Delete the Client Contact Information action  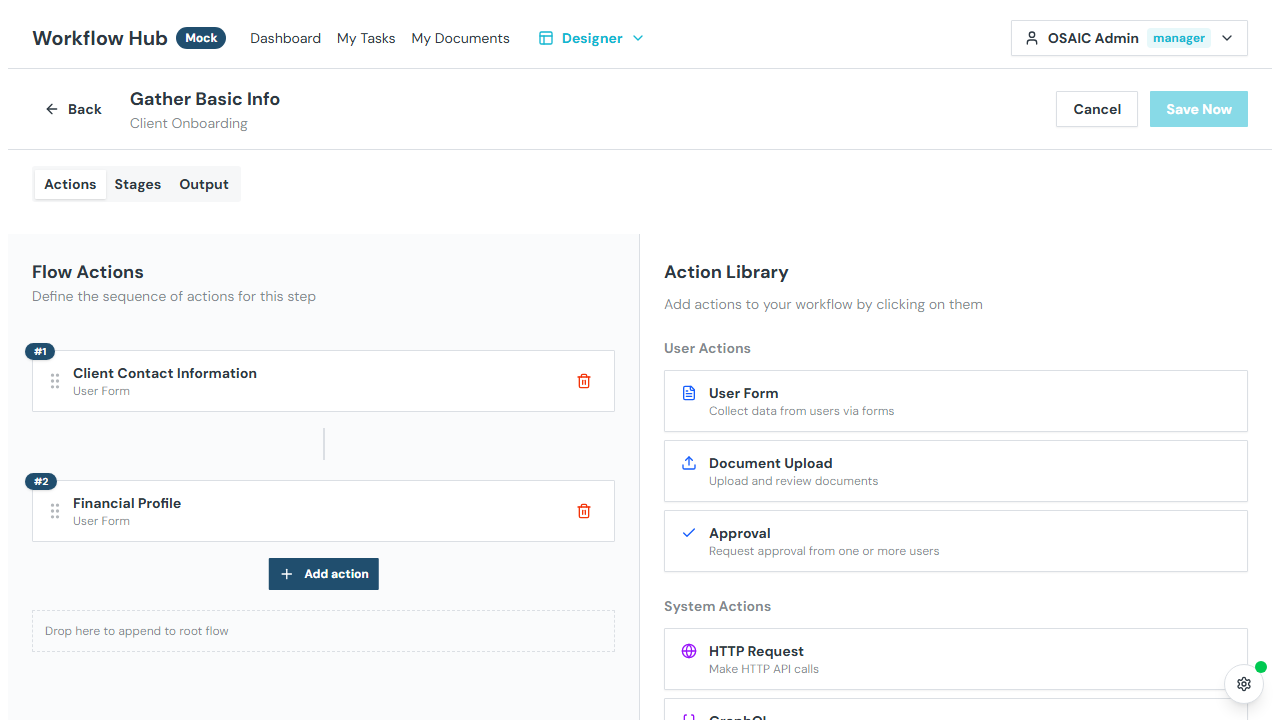(584, 380)
